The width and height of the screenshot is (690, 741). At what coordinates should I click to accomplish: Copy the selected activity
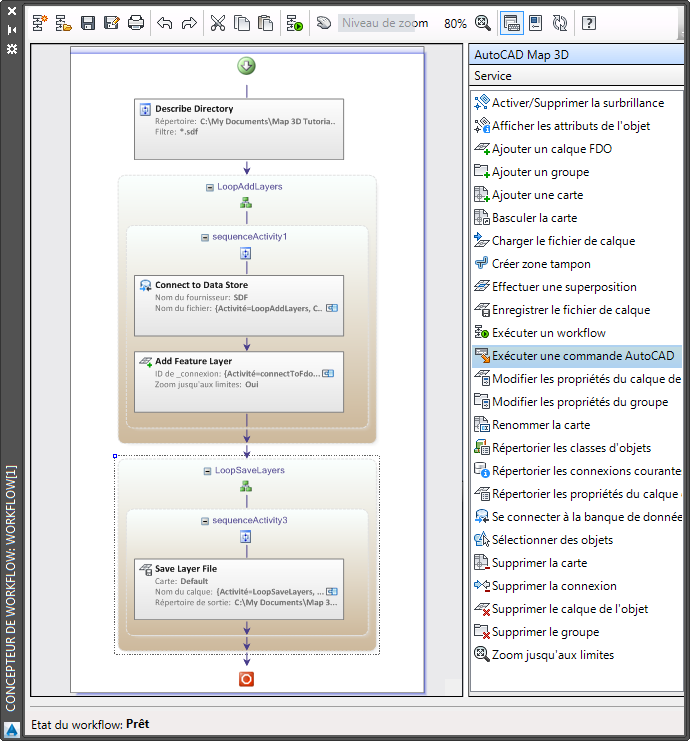(242, 23)
